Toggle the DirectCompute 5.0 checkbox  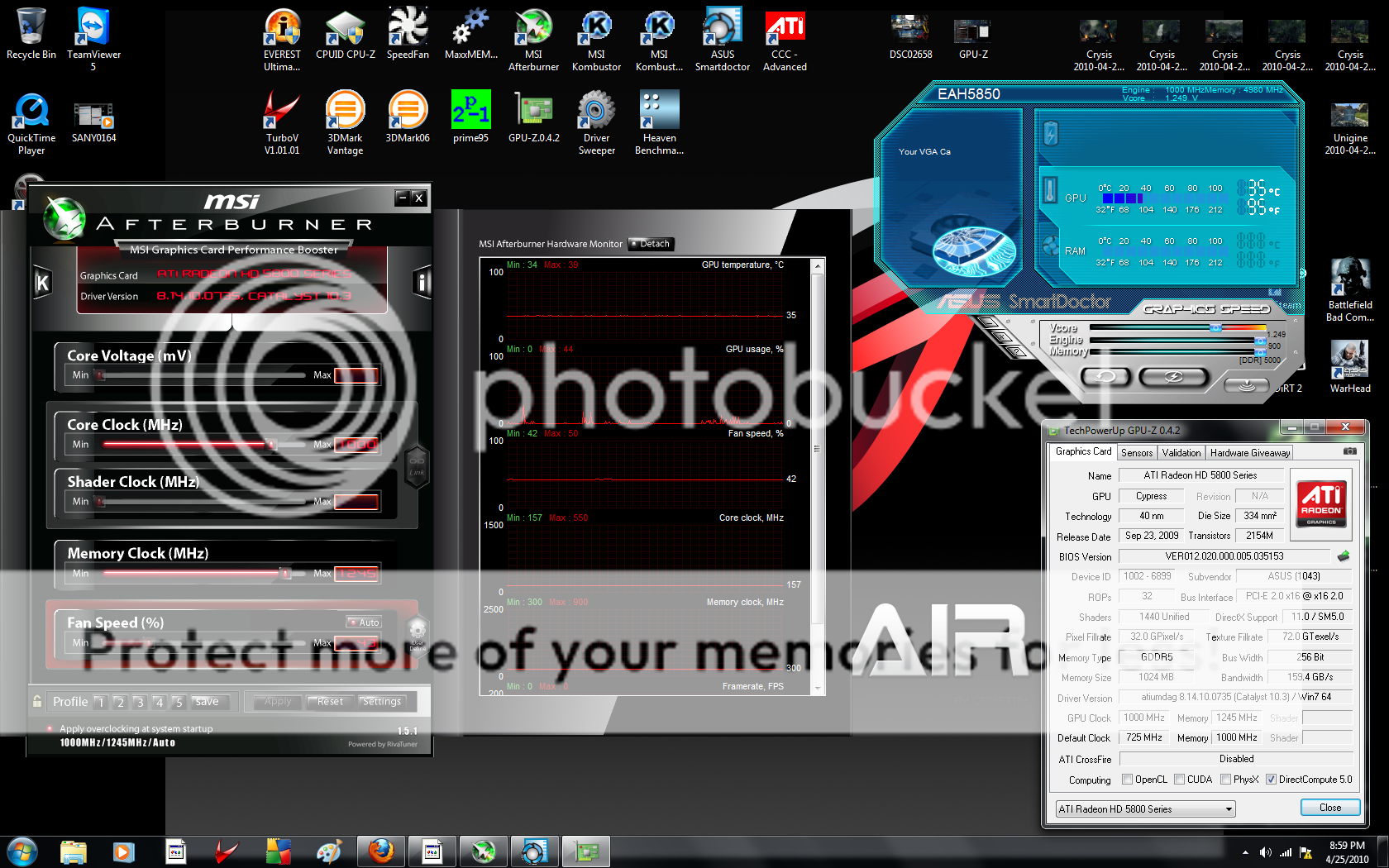(x=1271, y=779)
